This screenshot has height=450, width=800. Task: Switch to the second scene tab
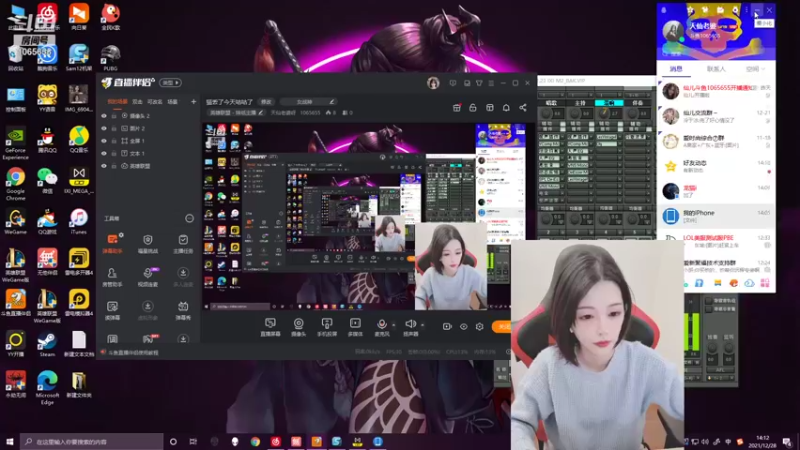137,102
